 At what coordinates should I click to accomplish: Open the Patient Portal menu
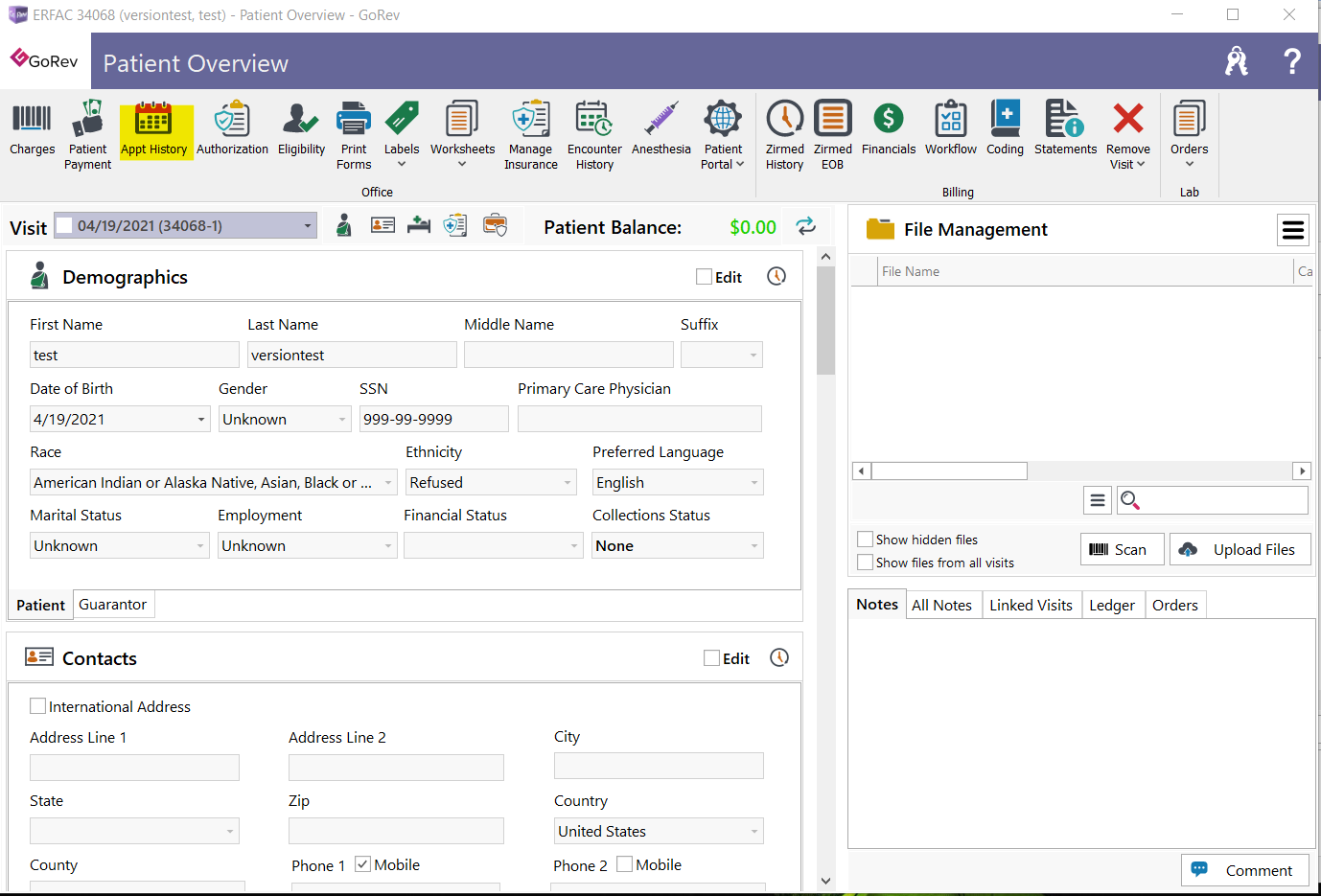coord(723,135)
